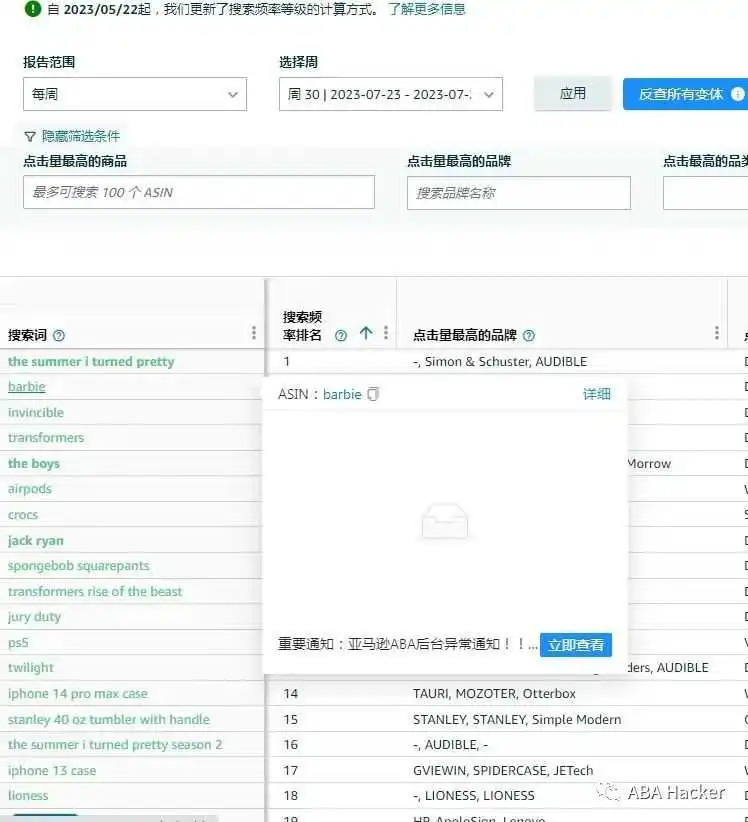748x822 pixels.
Task: Click rank cell 18
Action: click(x=291, y=796)
